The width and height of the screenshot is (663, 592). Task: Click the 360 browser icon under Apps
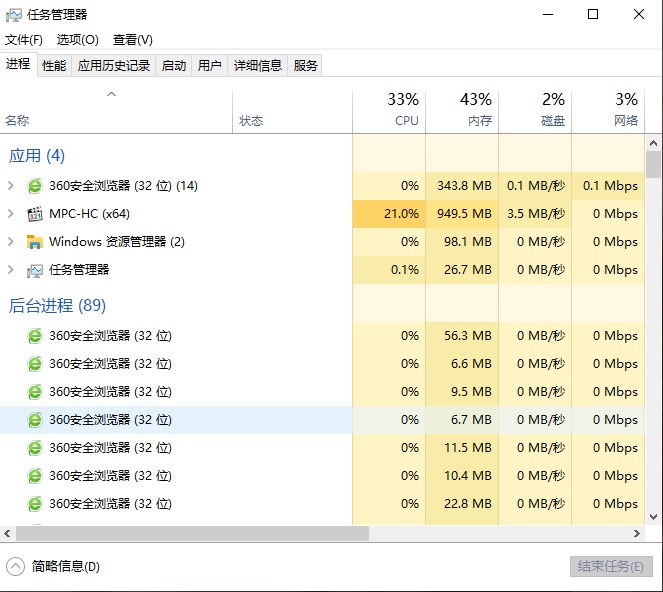35,186
